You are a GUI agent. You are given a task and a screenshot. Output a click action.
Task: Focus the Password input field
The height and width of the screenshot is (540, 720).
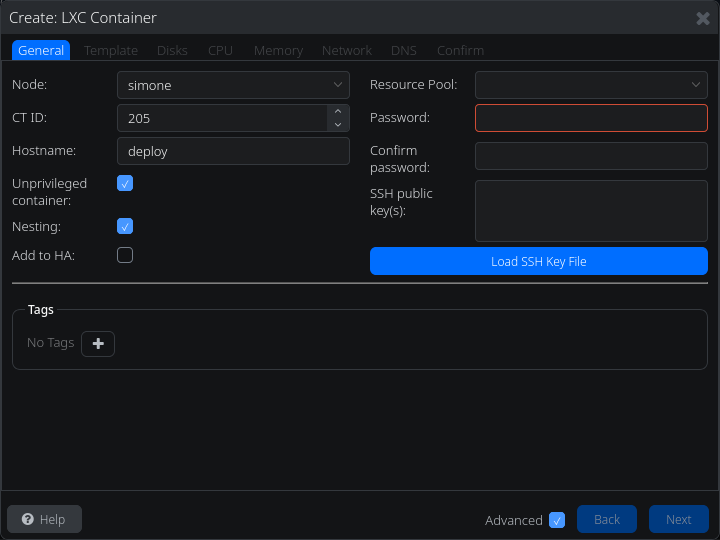(591, 118)
